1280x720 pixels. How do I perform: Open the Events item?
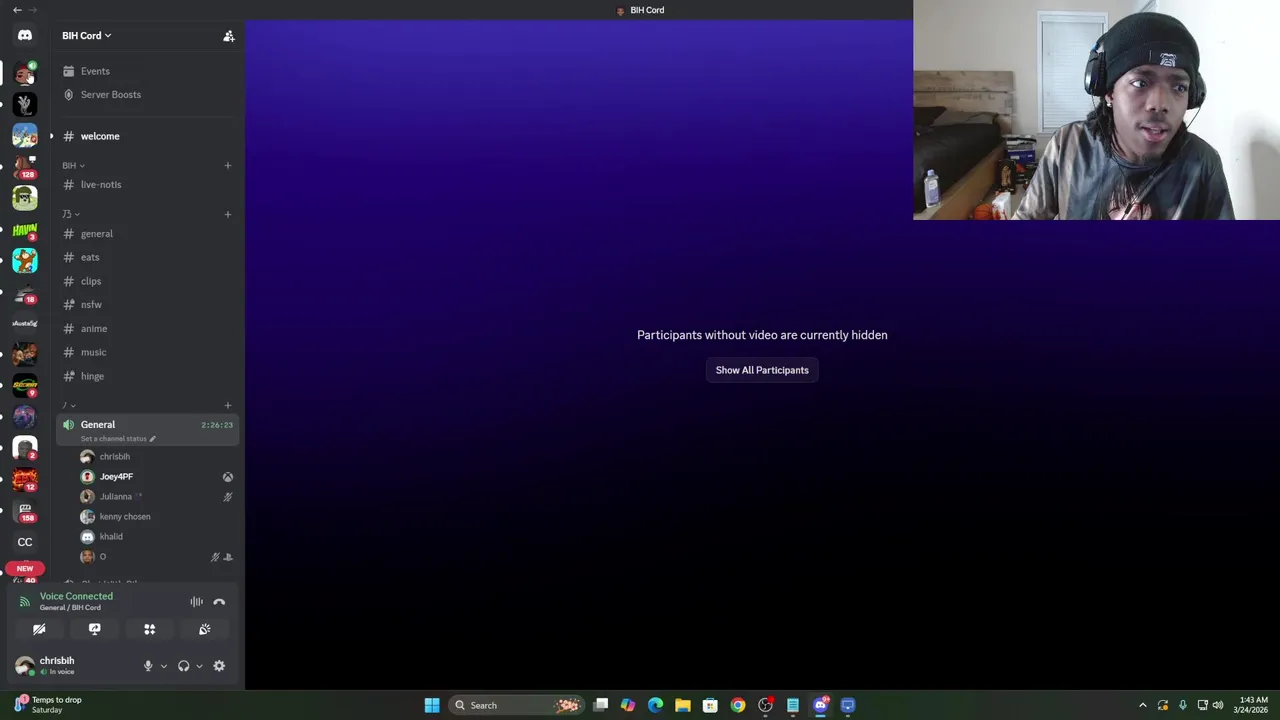95,71
